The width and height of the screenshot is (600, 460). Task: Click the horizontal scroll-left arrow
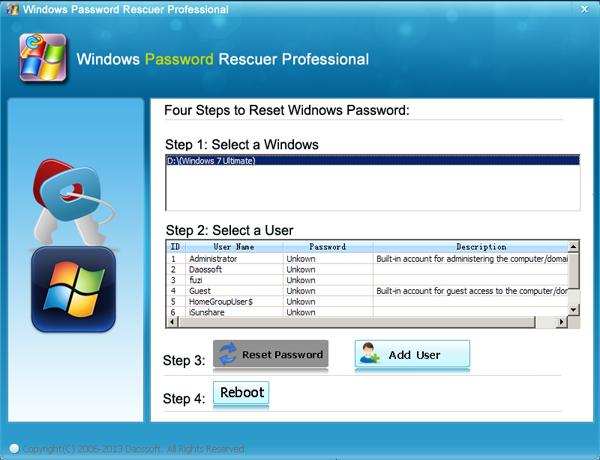pos(172,322)
